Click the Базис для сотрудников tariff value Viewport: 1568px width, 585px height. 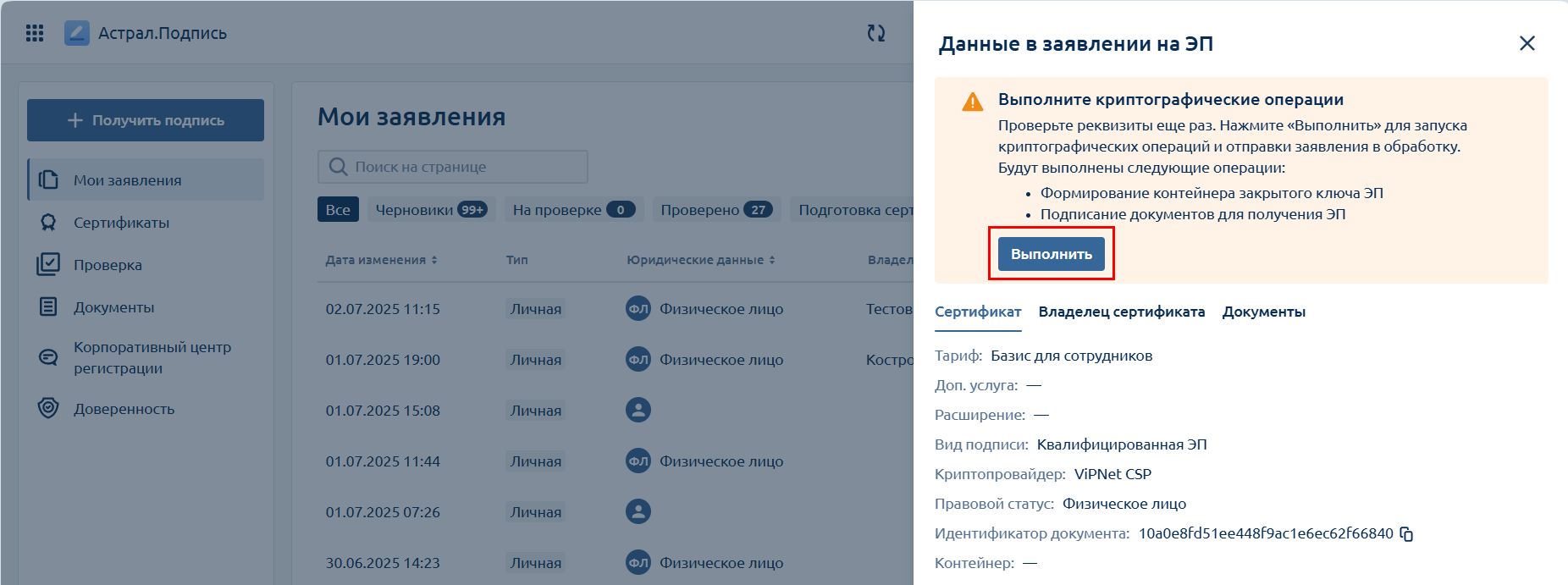pos(1072,356)
